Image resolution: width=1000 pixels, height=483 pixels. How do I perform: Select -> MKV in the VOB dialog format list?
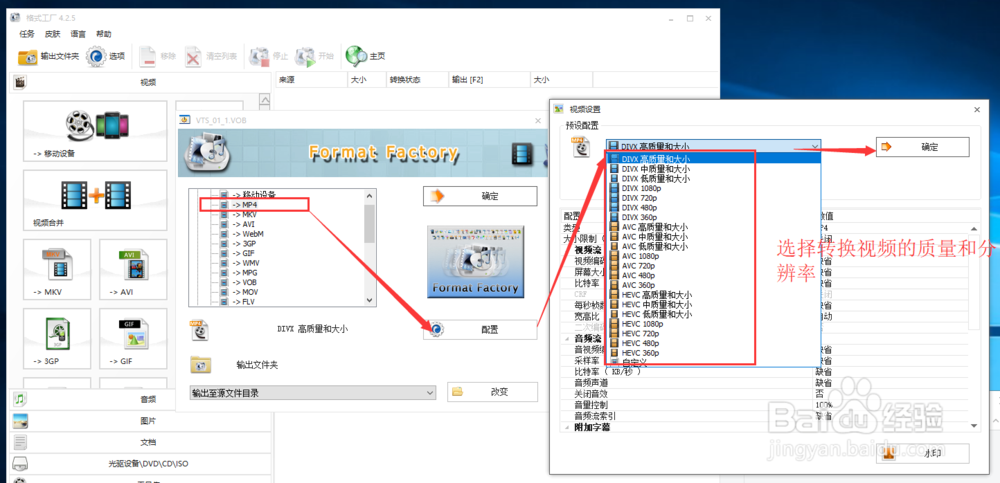(245, 215)
